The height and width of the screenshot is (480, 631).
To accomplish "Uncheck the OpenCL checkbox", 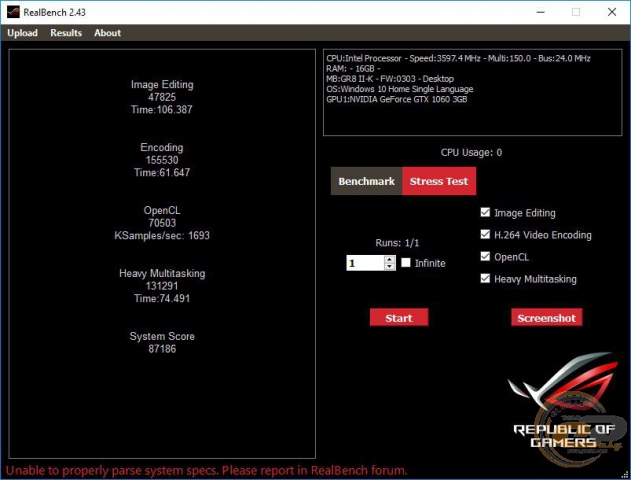I will [485, 257].
